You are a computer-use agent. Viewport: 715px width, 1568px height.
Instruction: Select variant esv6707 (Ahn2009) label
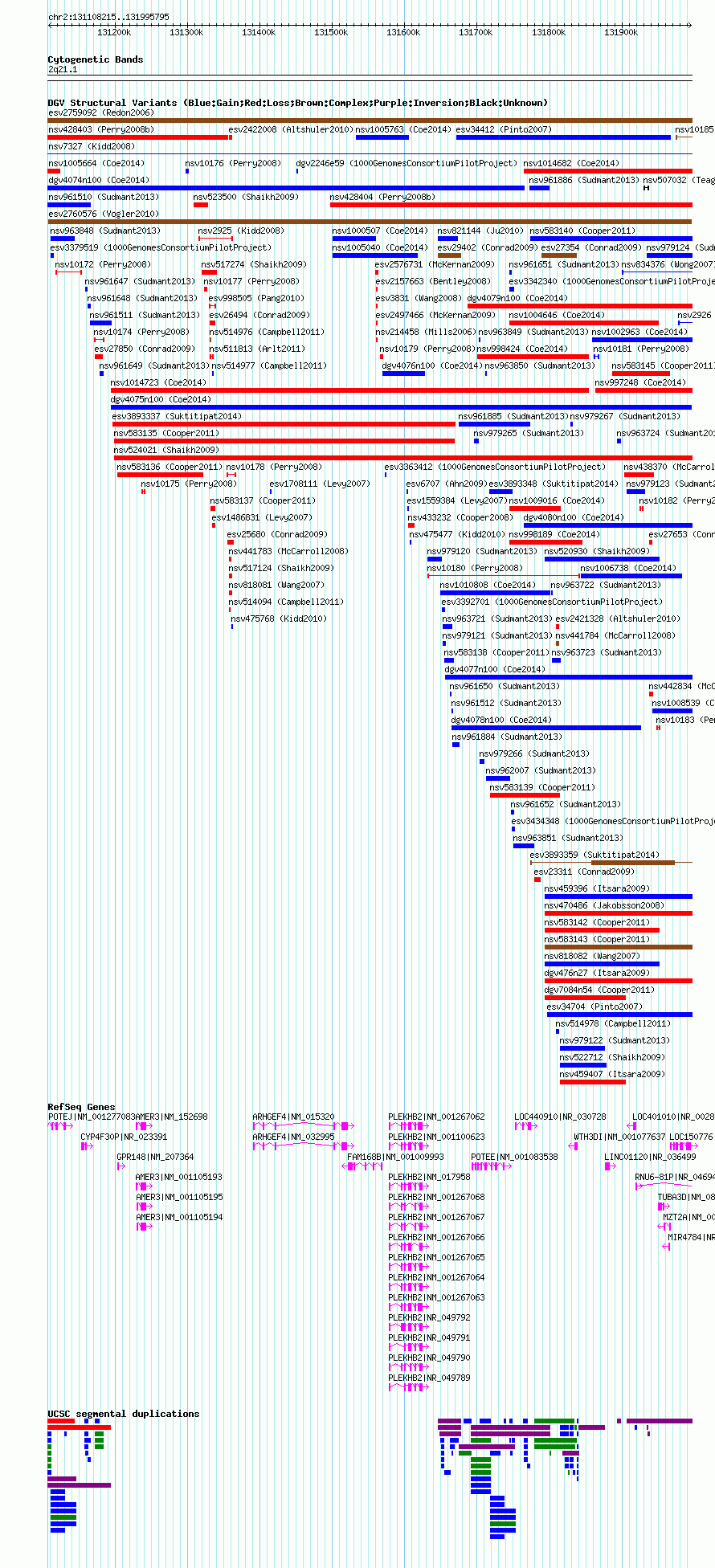pyautogui.click(x=447, y=484)
